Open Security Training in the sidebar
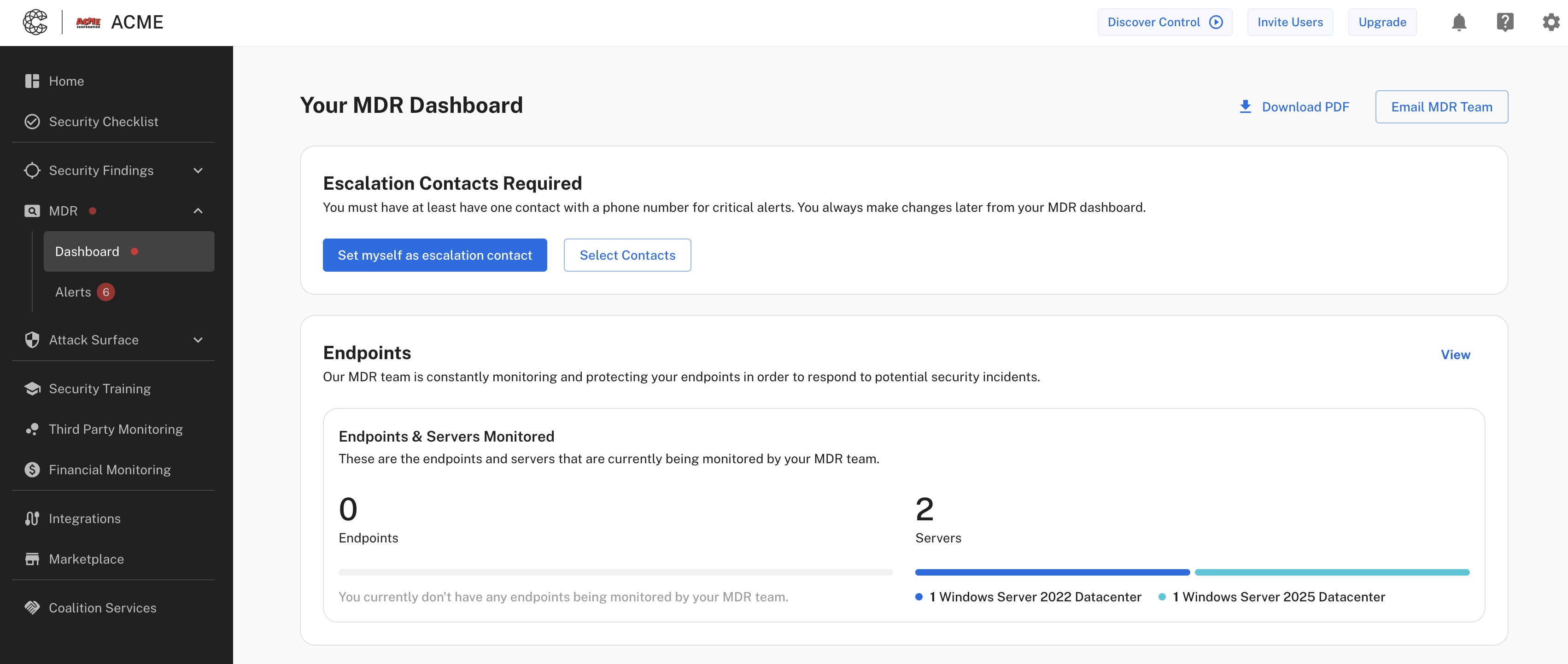This screenshot has width=1568, height=664. pyautogui.click(x=113, y=388)
